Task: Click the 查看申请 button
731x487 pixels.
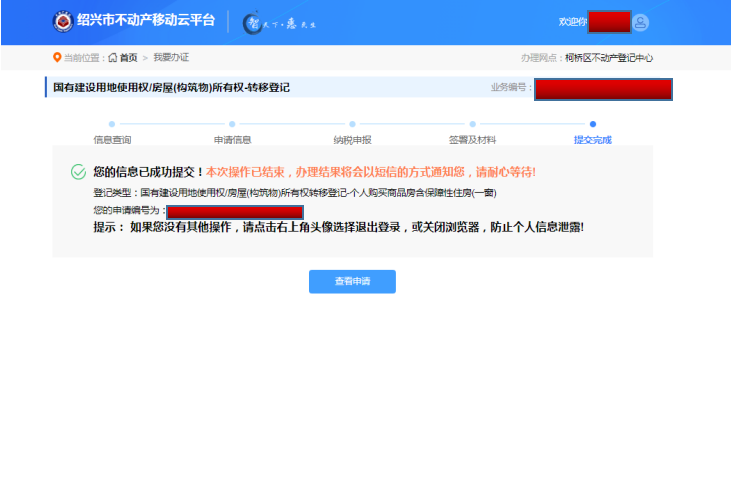Action: pos(352,281)
